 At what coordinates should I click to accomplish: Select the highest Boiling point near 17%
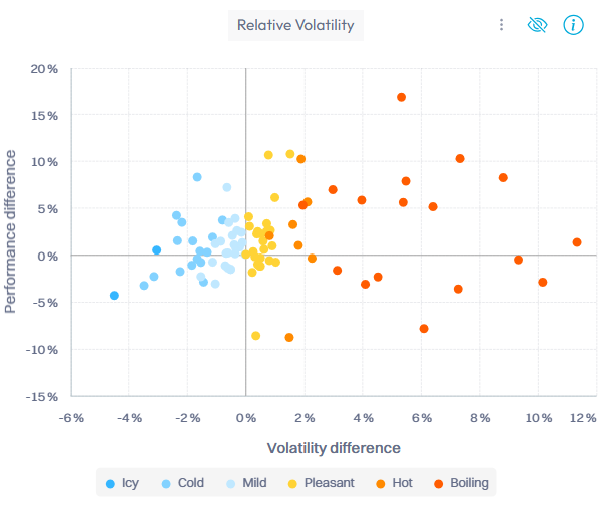click(401, 97)
